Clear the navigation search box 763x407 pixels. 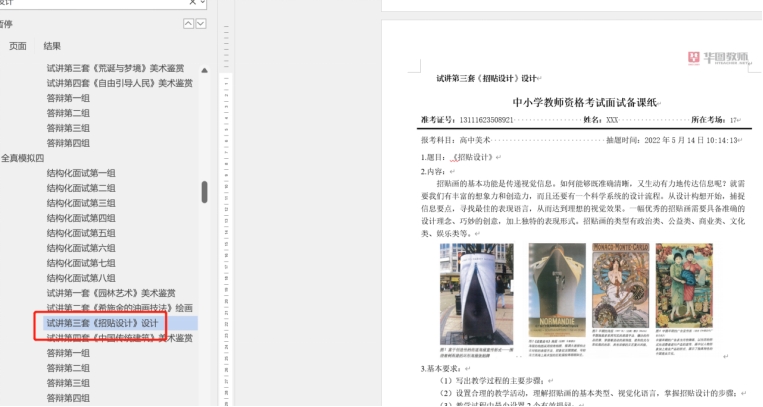(190, 3)
